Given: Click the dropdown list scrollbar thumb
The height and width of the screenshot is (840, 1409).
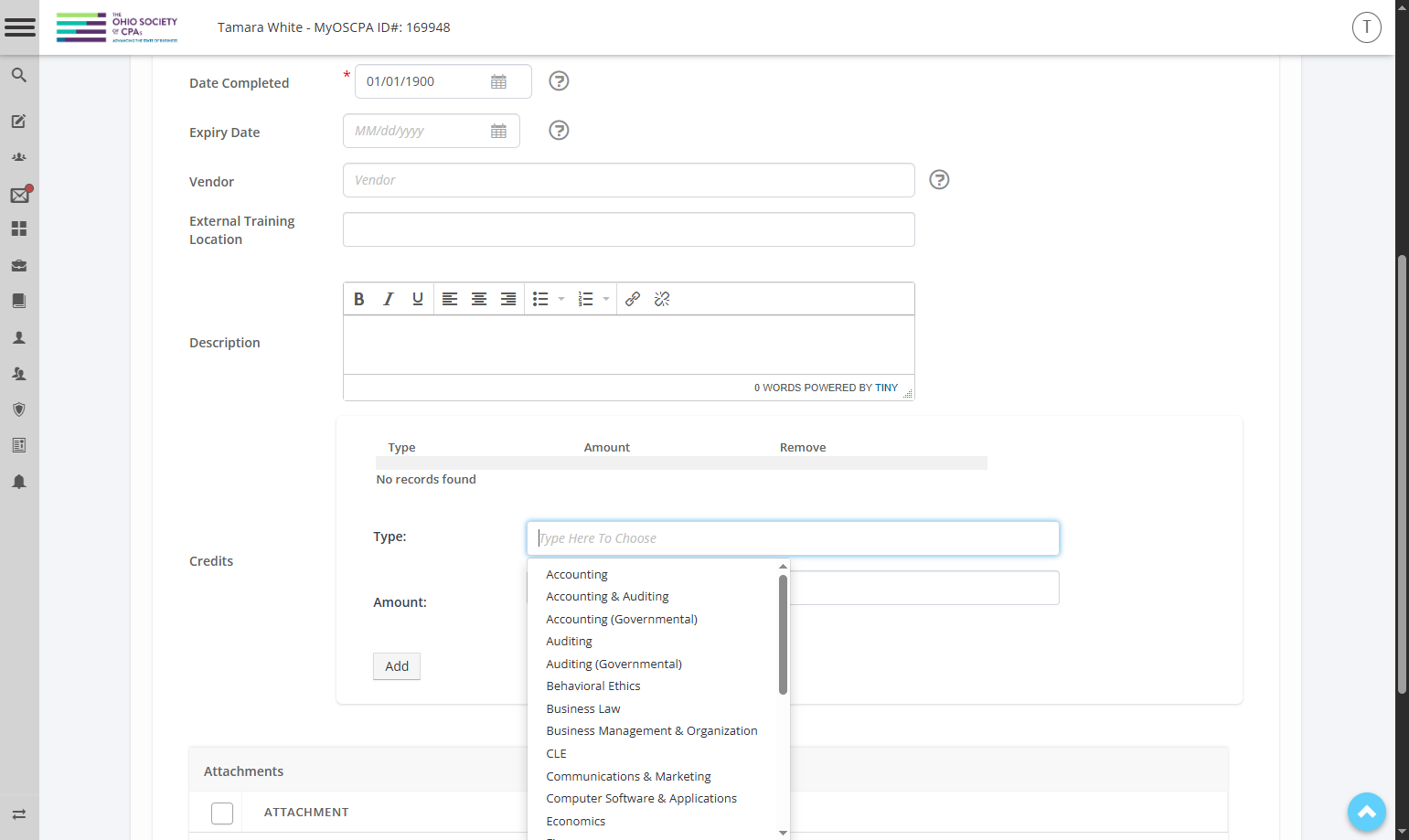Looking at the screenshot, I should [783, 634].
